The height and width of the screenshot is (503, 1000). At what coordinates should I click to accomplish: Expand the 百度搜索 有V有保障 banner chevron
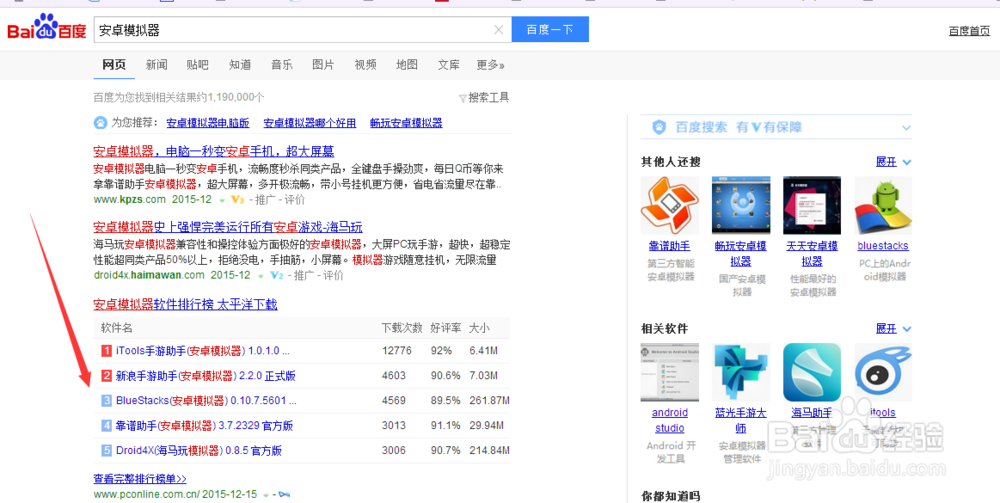[906, 128]
